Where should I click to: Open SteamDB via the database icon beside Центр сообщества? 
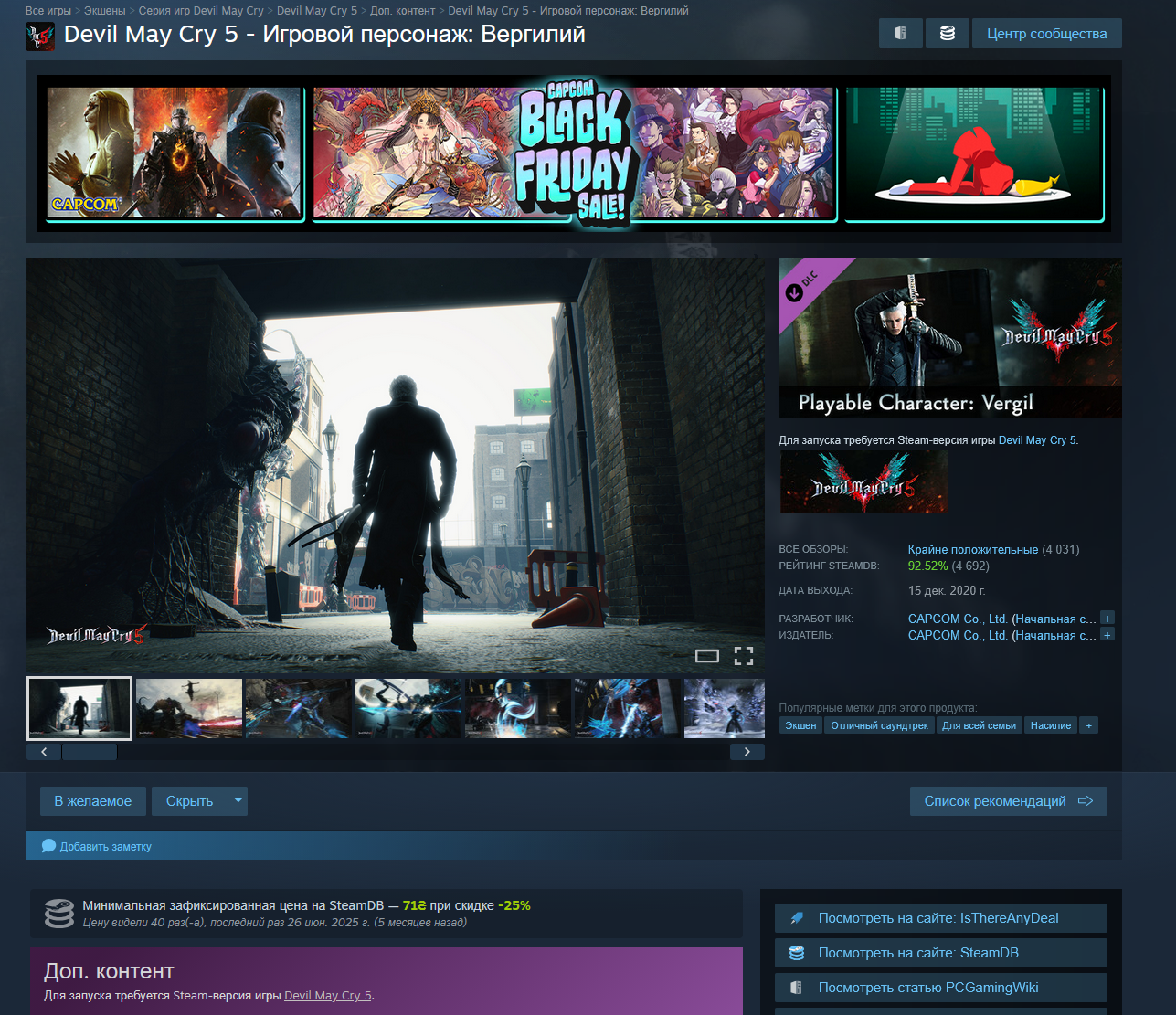(x=948, y=34)
